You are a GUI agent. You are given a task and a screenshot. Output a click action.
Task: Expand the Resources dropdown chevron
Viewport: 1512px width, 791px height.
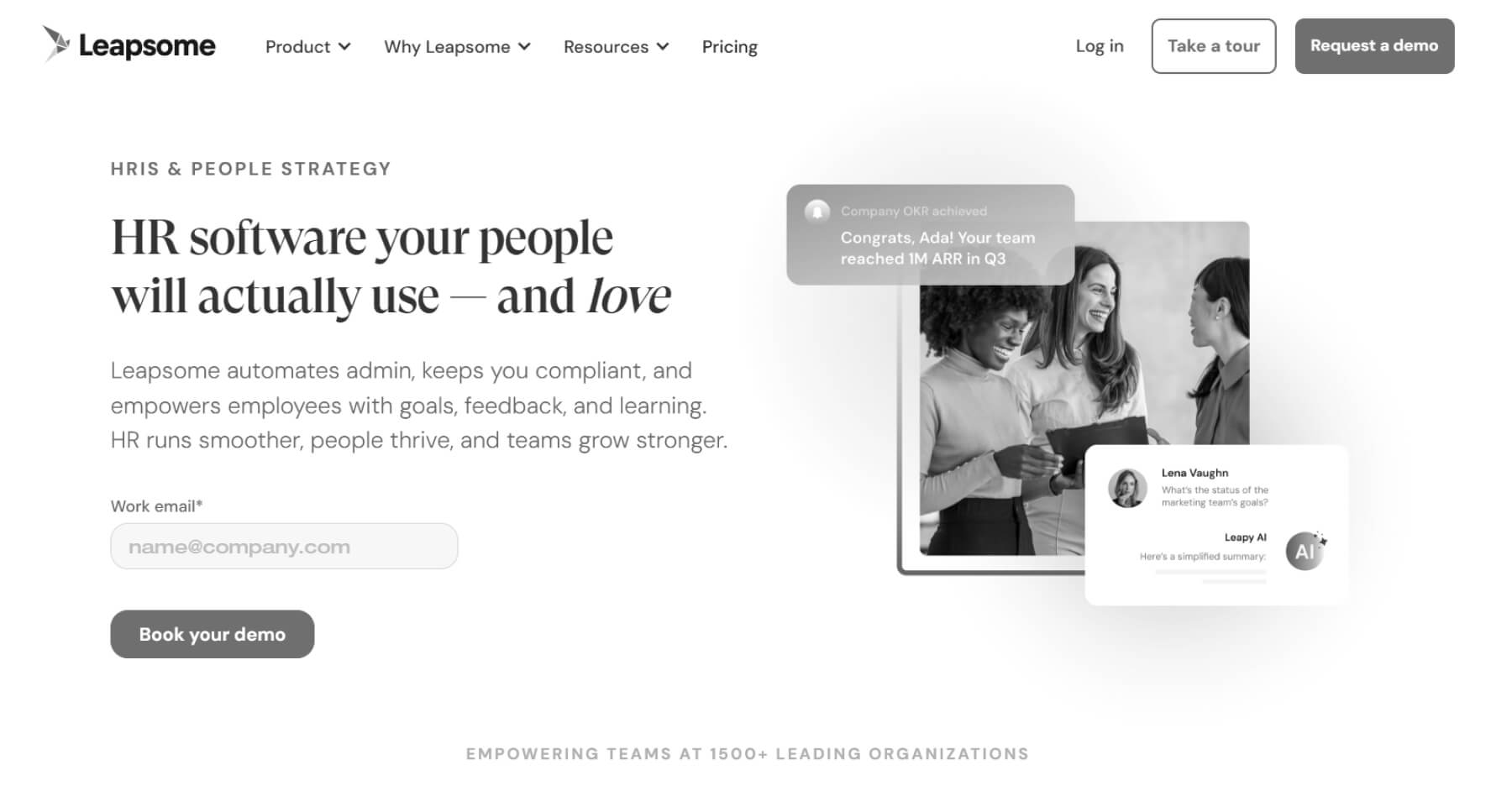tap(663, 47)
